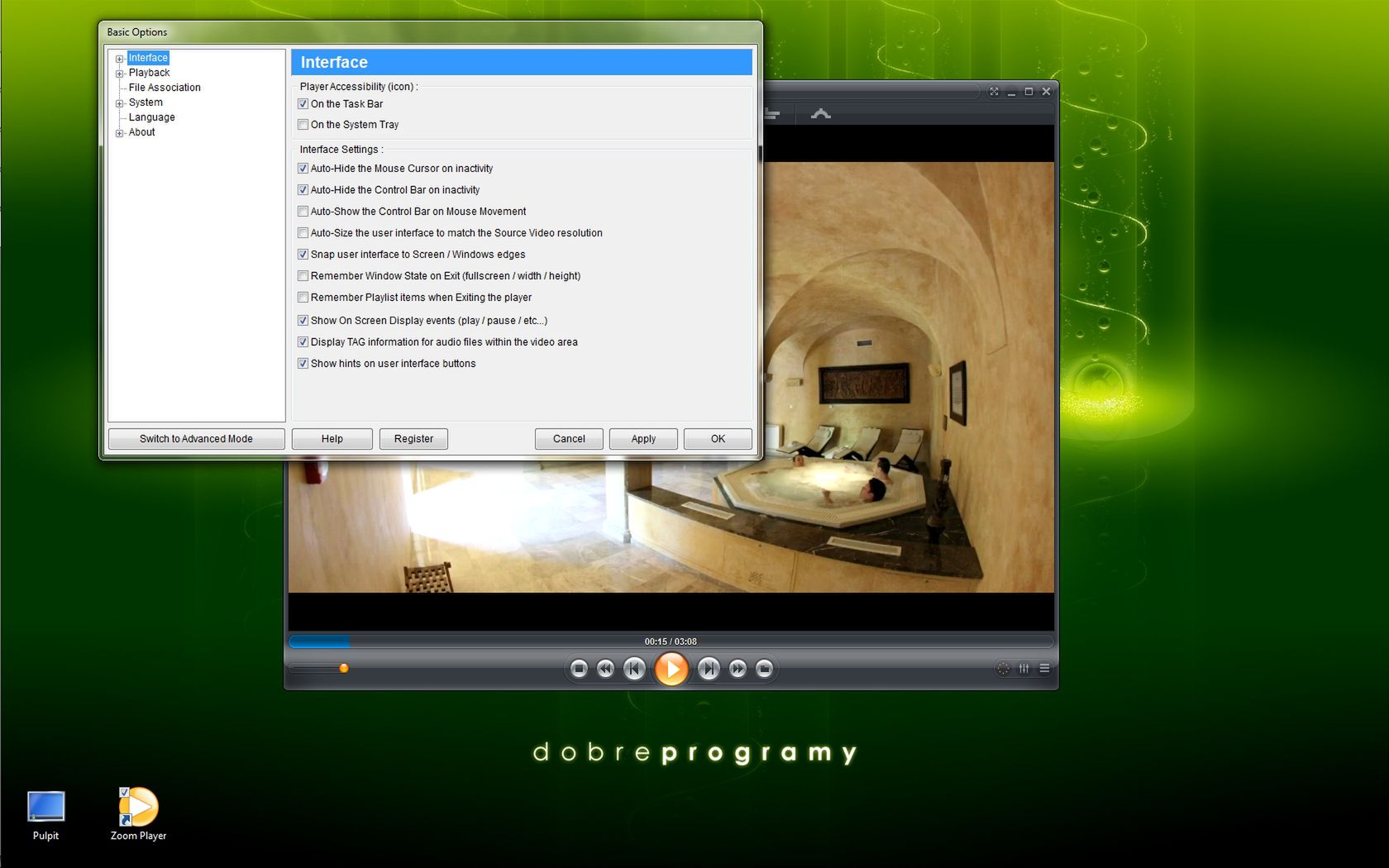Click the Apply button

[x=643, y=439]
